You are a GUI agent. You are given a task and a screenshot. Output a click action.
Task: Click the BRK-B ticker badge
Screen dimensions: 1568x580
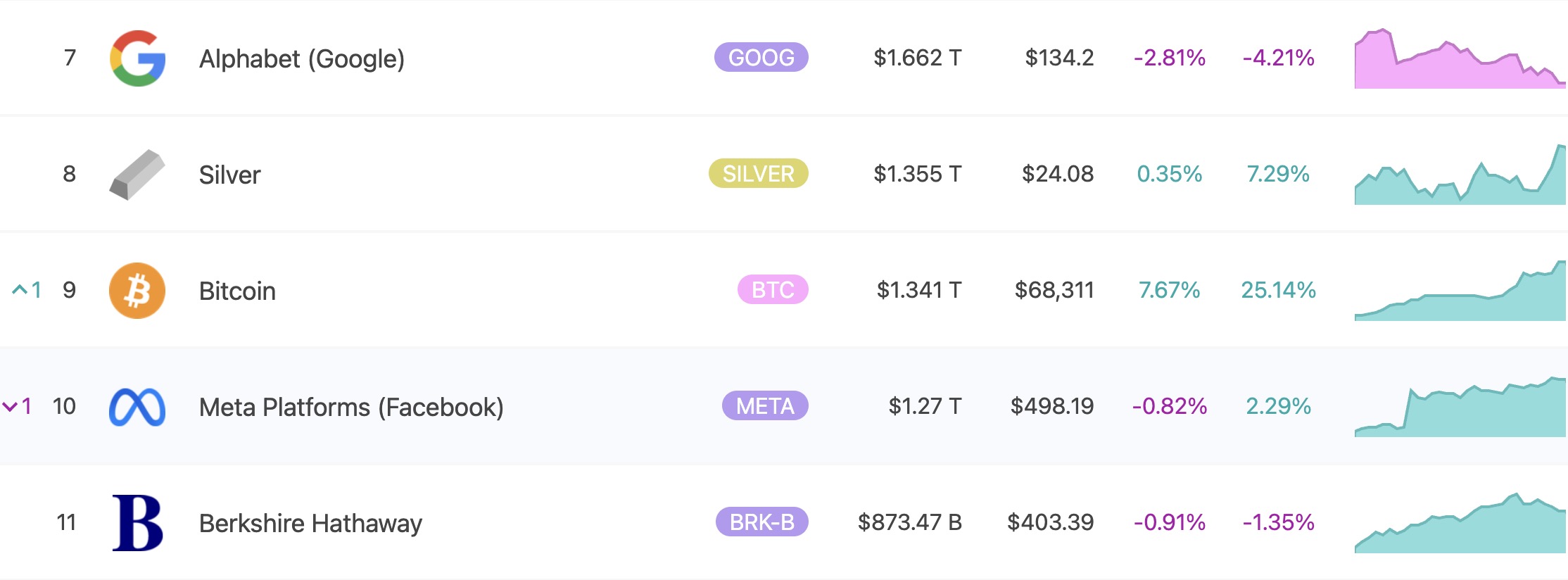(762, 522)
